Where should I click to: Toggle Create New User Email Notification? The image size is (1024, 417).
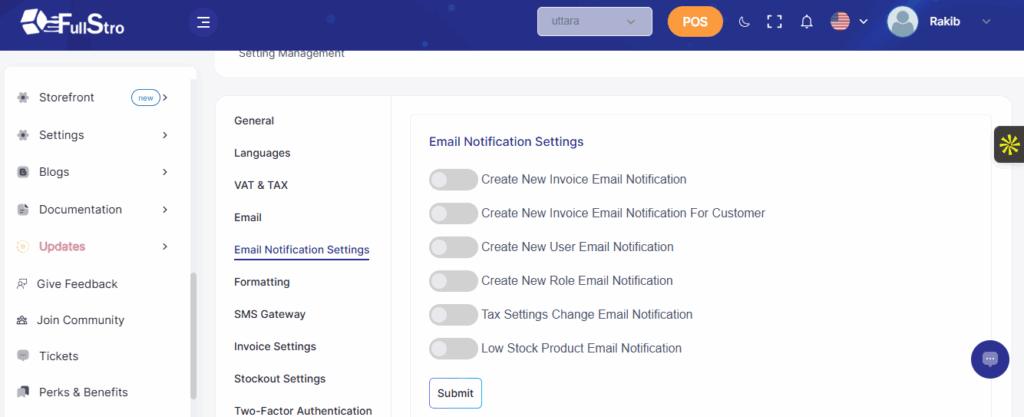(453, 247)
